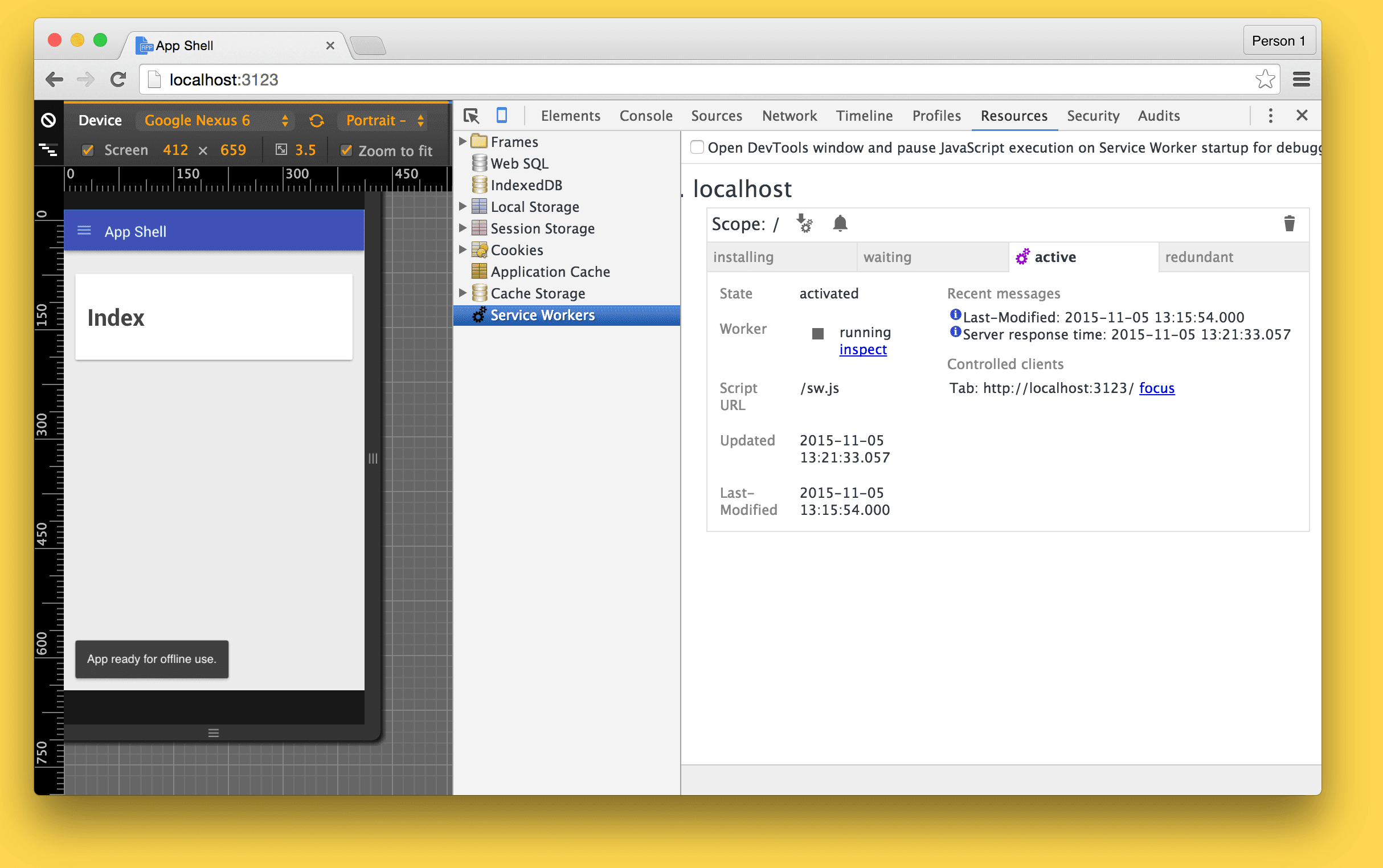Viewport: 1383px width, 868px height.
Task: Click inspect link under running worker
Action: pos(861,349)
